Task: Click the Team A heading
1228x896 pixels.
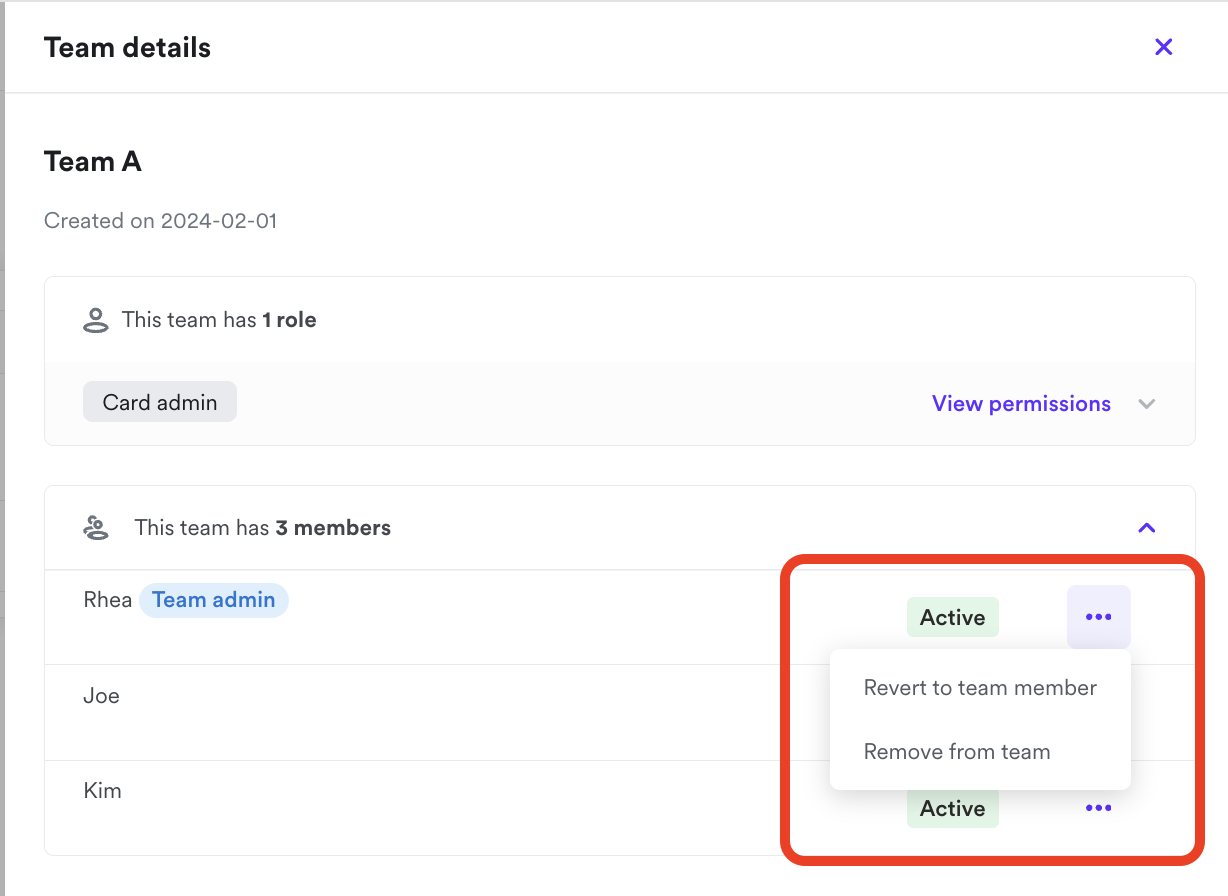Action: tap(93, 162)
